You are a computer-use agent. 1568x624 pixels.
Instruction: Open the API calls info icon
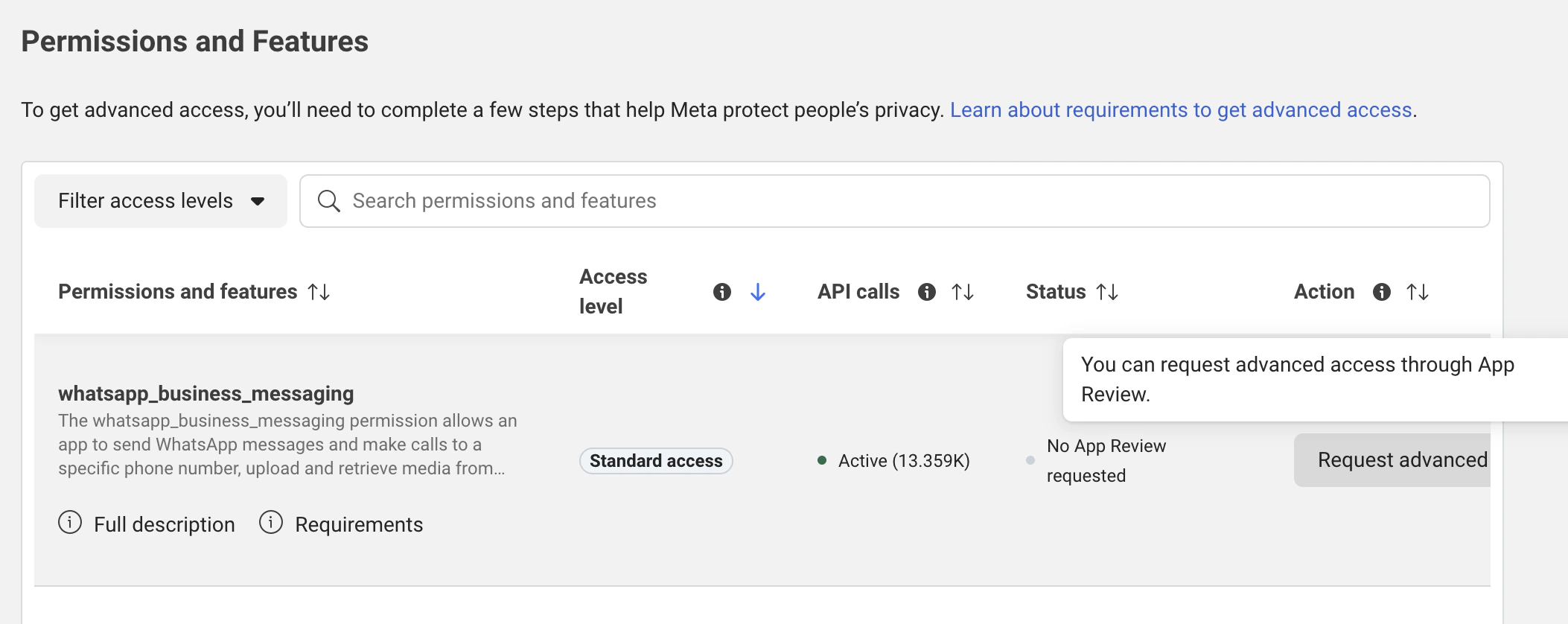927,292
